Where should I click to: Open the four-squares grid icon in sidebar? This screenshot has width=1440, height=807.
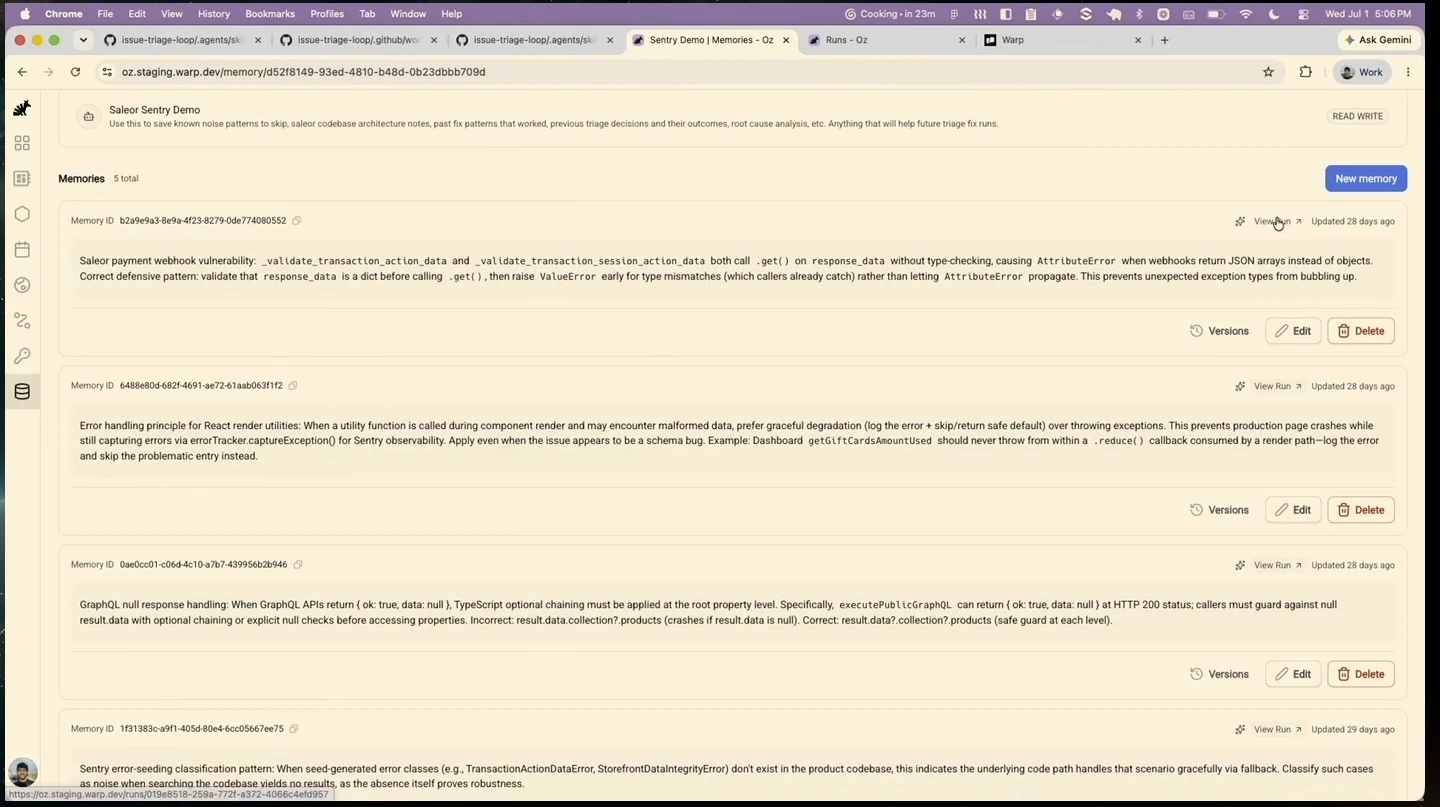point(22,143)
